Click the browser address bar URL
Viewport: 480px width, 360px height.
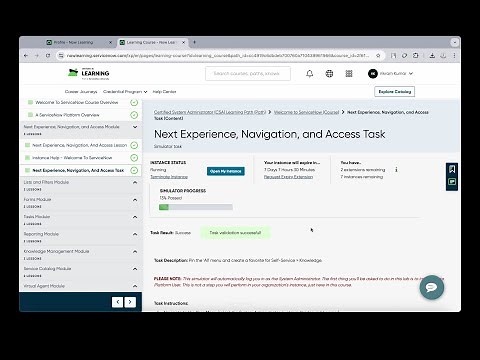(x=218, y=56)
